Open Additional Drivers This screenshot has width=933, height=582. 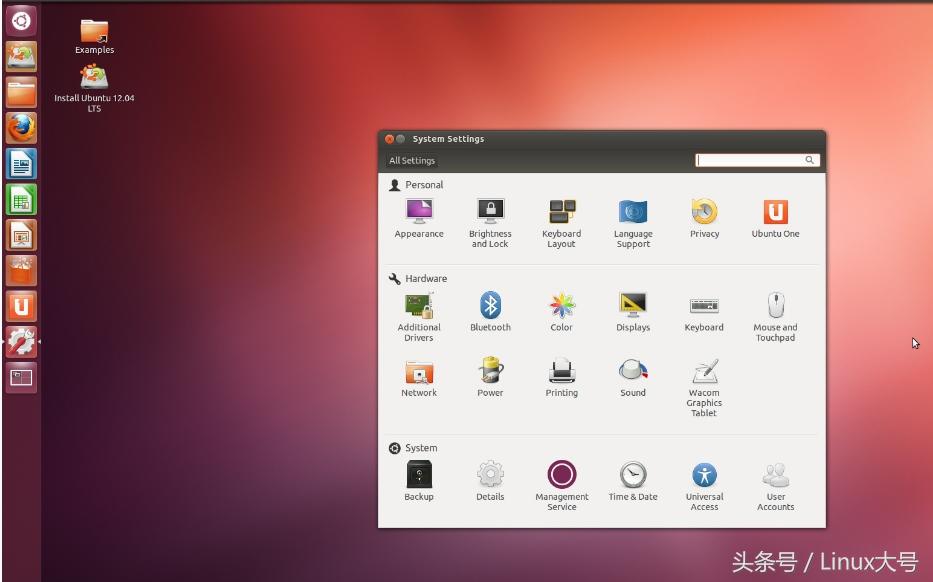(419, 317)
